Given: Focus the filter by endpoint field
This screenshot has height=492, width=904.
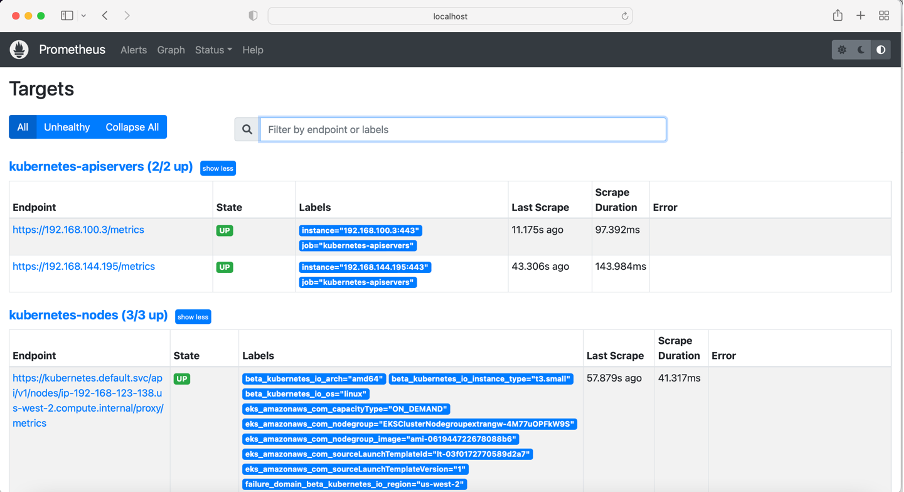Looking at the screenshot, I should pyautogui.click(x=463, y=129).
